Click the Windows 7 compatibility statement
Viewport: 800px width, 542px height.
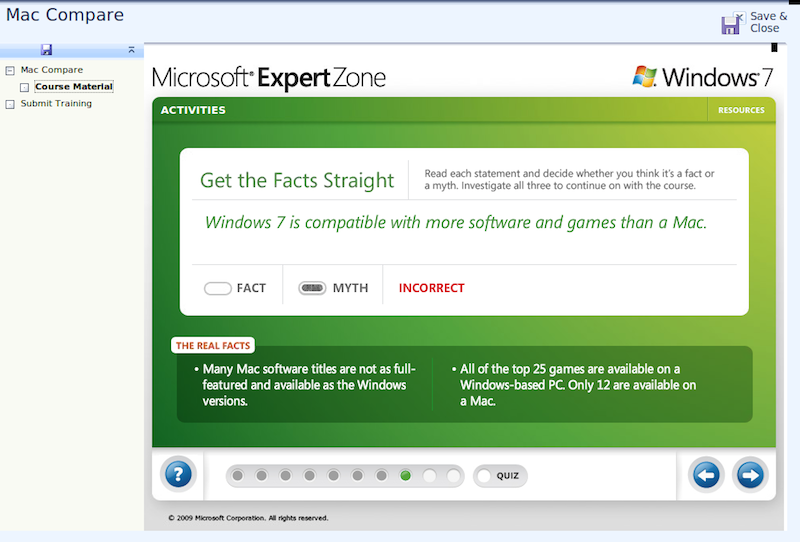[456, 223]
